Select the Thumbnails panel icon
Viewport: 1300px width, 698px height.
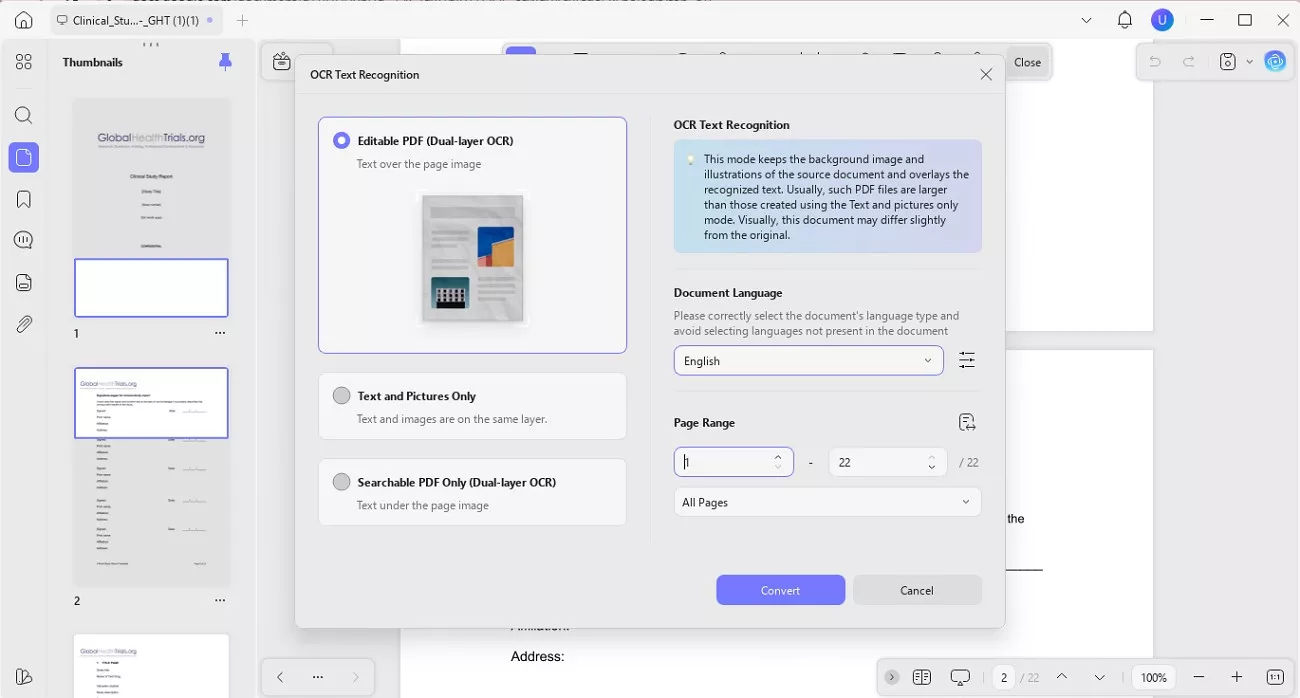(24, 156)
